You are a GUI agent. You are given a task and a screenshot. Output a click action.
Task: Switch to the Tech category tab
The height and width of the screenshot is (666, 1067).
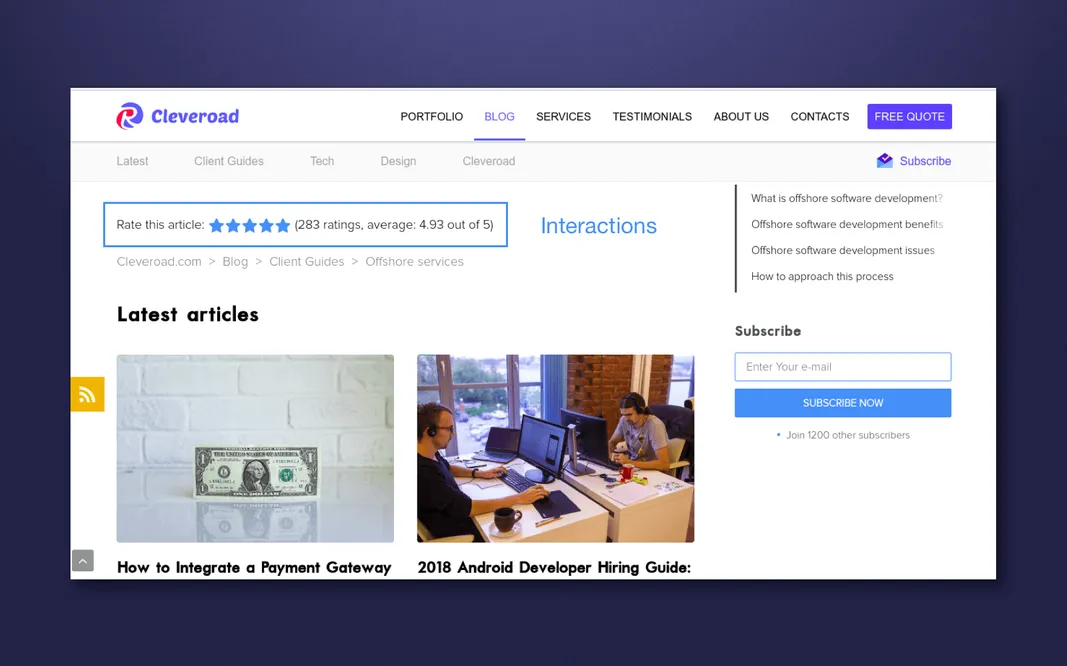point(321,161)
